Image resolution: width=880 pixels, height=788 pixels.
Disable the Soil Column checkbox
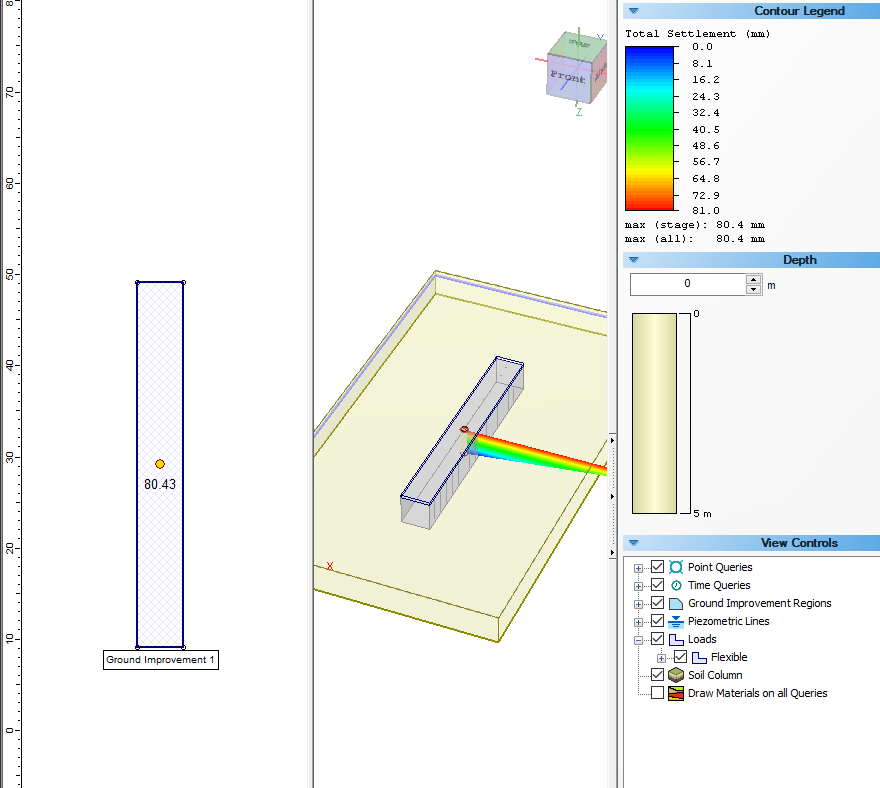(x=657, y=675)
